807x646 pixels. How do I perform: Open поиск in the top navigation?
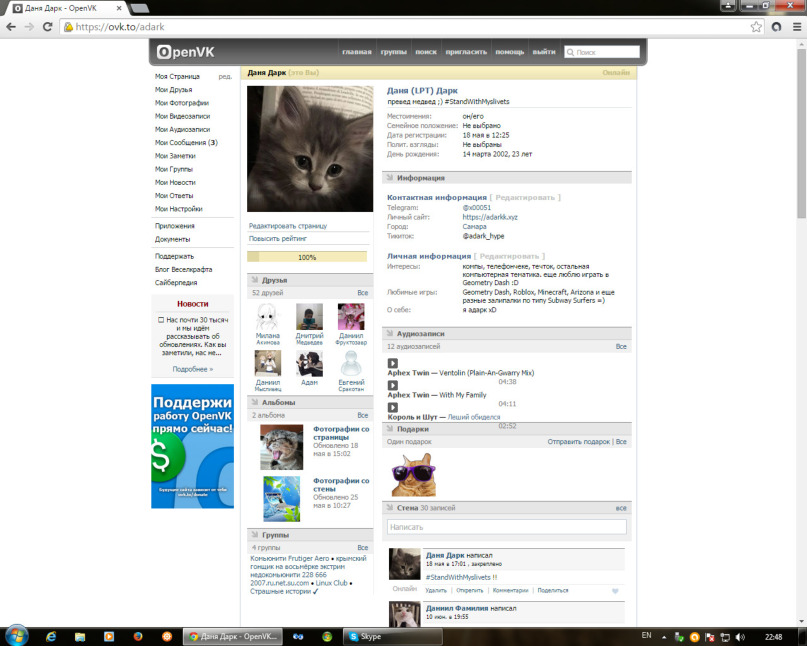(x=426, y=52)
